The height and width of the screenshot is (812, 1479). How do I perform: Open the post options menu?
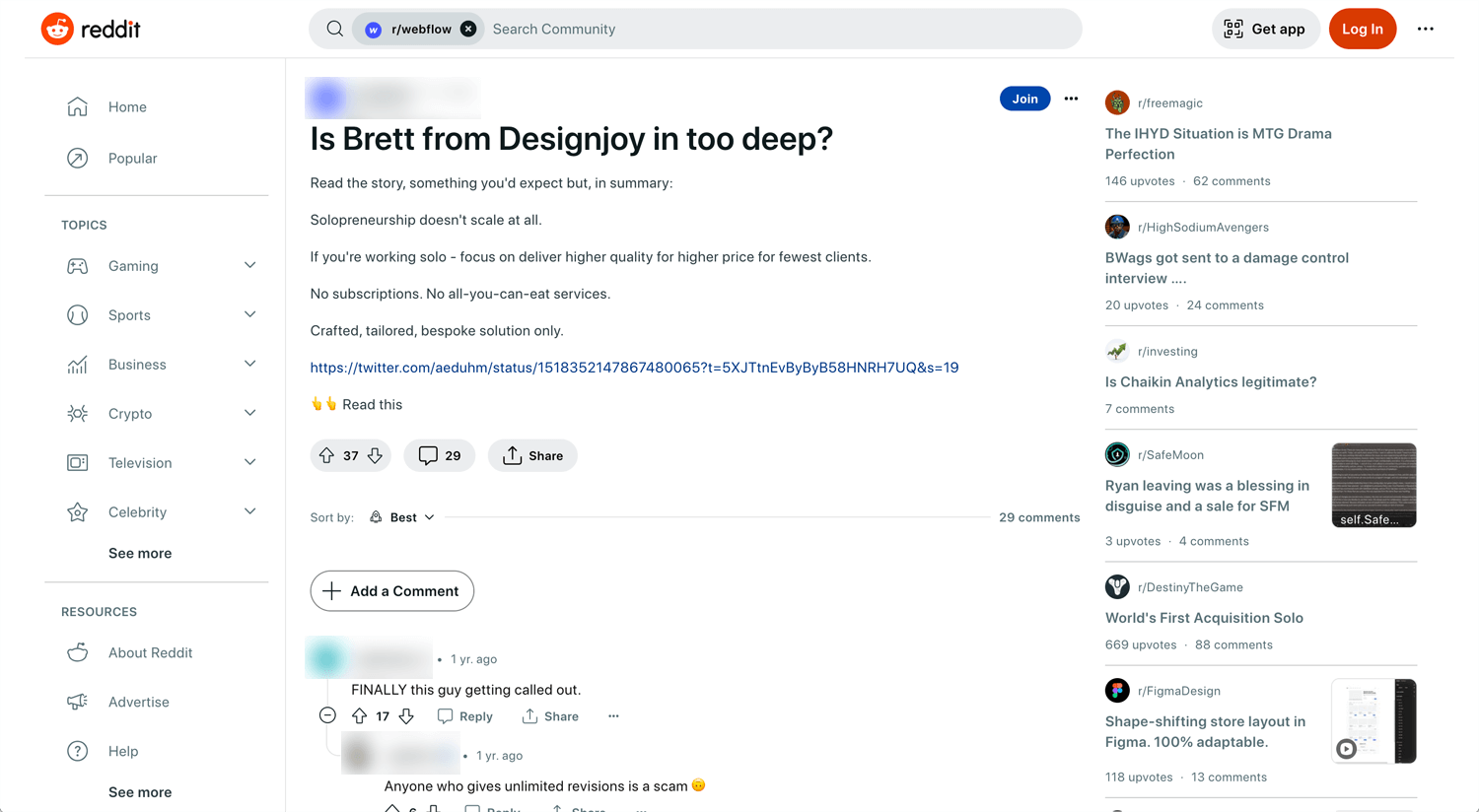[1071, 99]
